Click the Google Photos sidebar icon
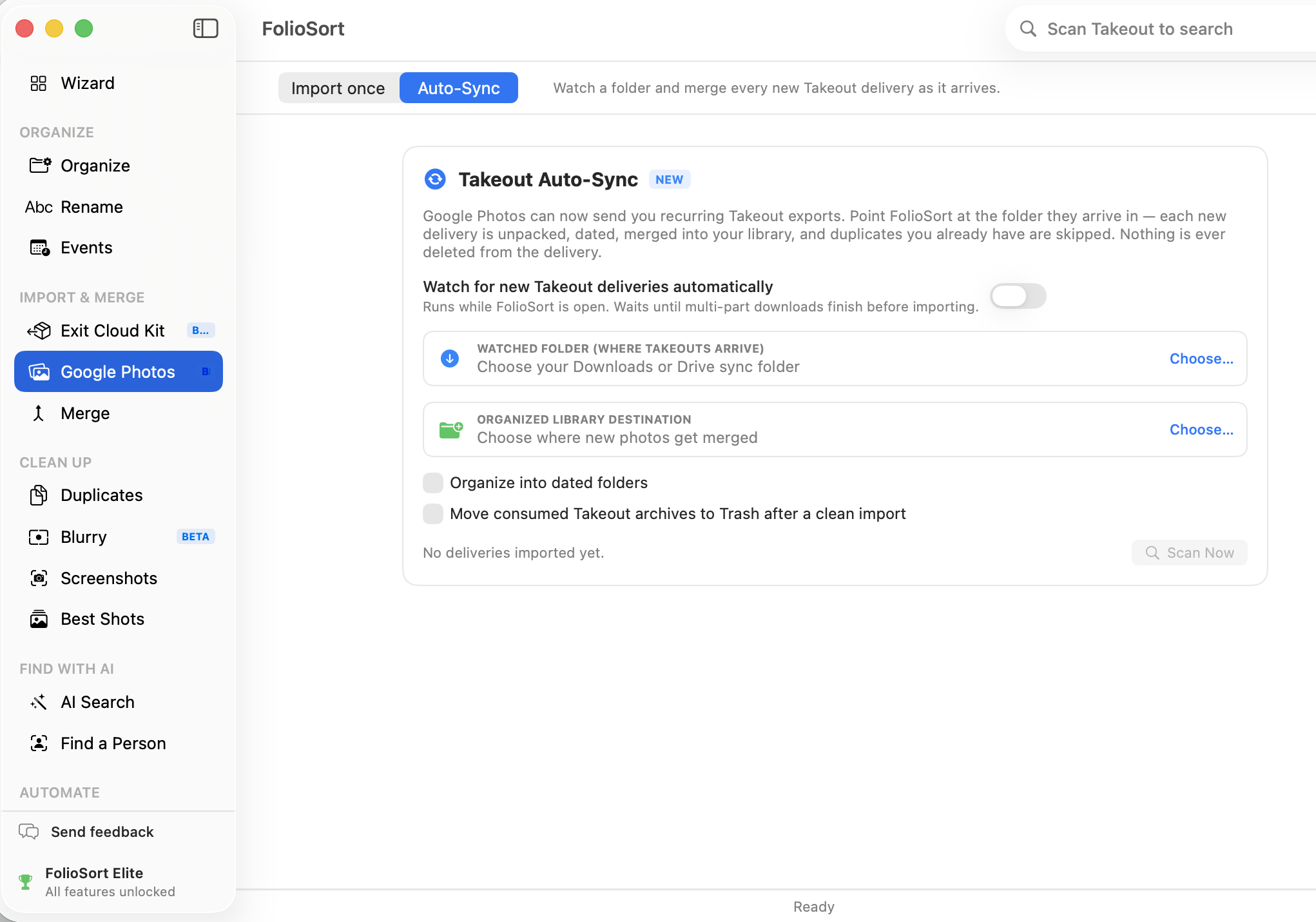 pos(39,372)
